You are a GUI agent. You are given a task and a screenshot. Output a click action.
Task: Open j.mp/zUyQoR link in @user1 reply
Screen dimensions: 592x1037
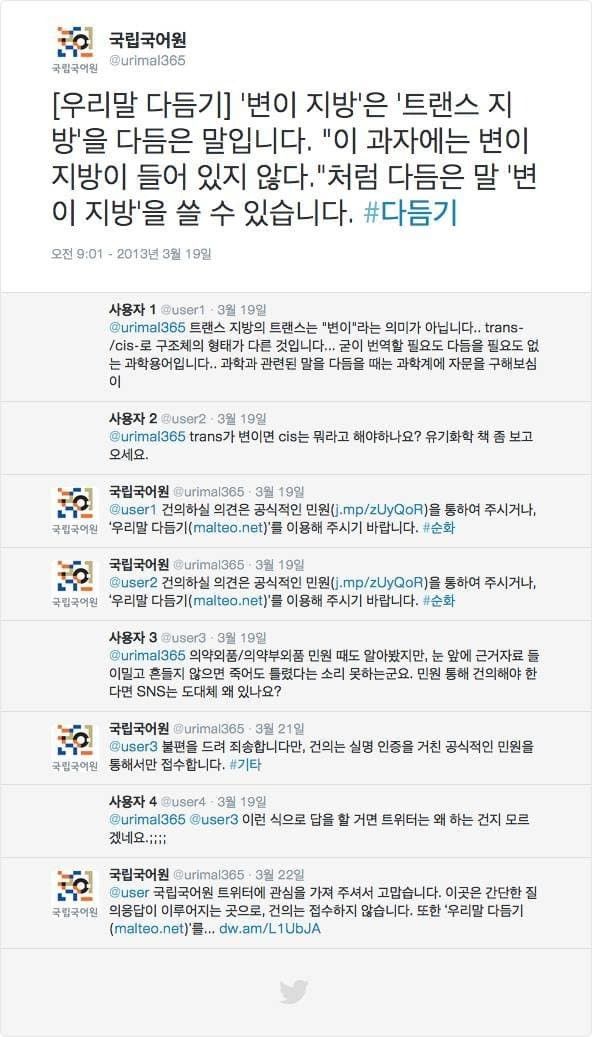click(x=378, y=509)
